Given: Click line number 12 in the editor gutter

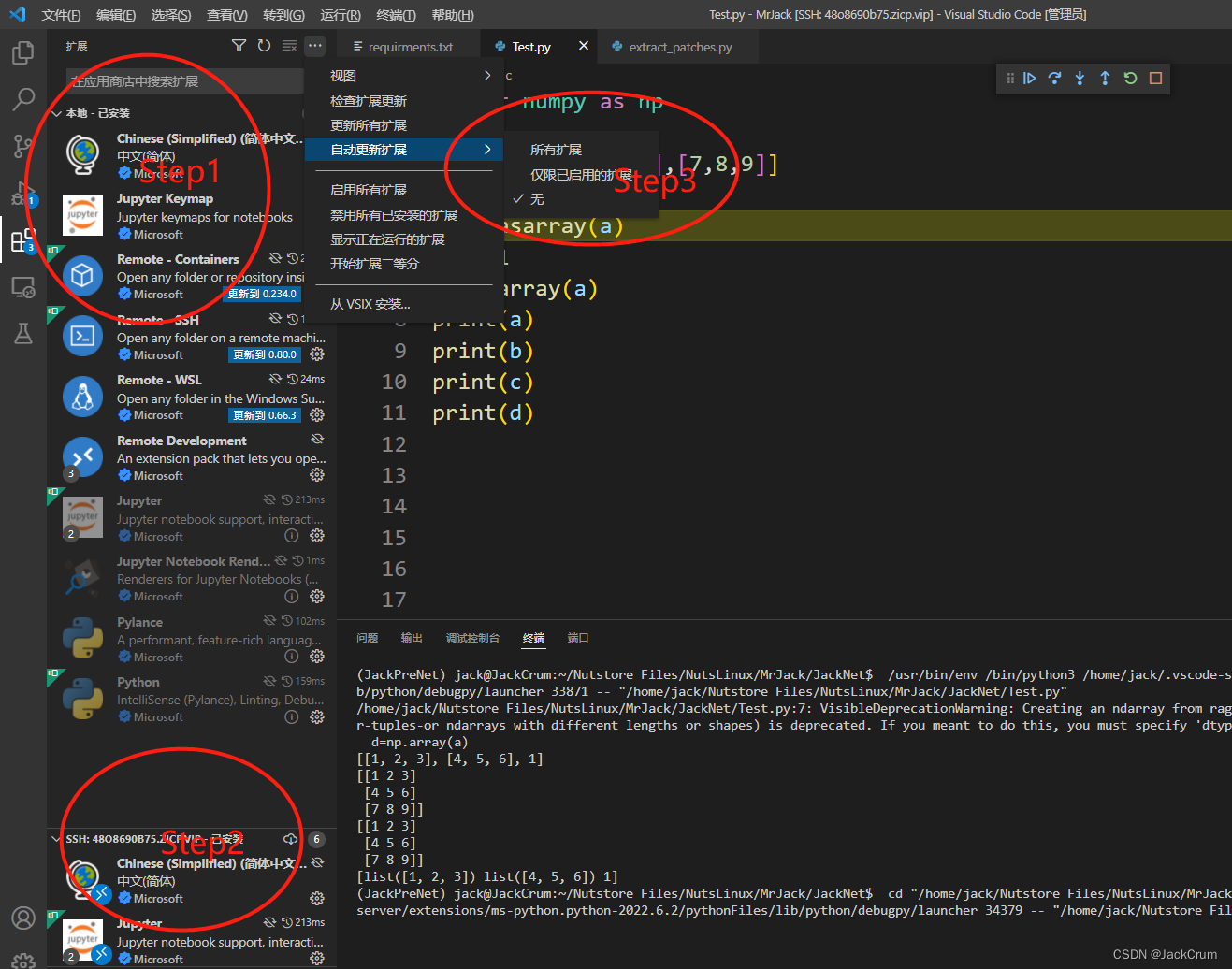Looking at the screenshot, I should coord(394,444).
